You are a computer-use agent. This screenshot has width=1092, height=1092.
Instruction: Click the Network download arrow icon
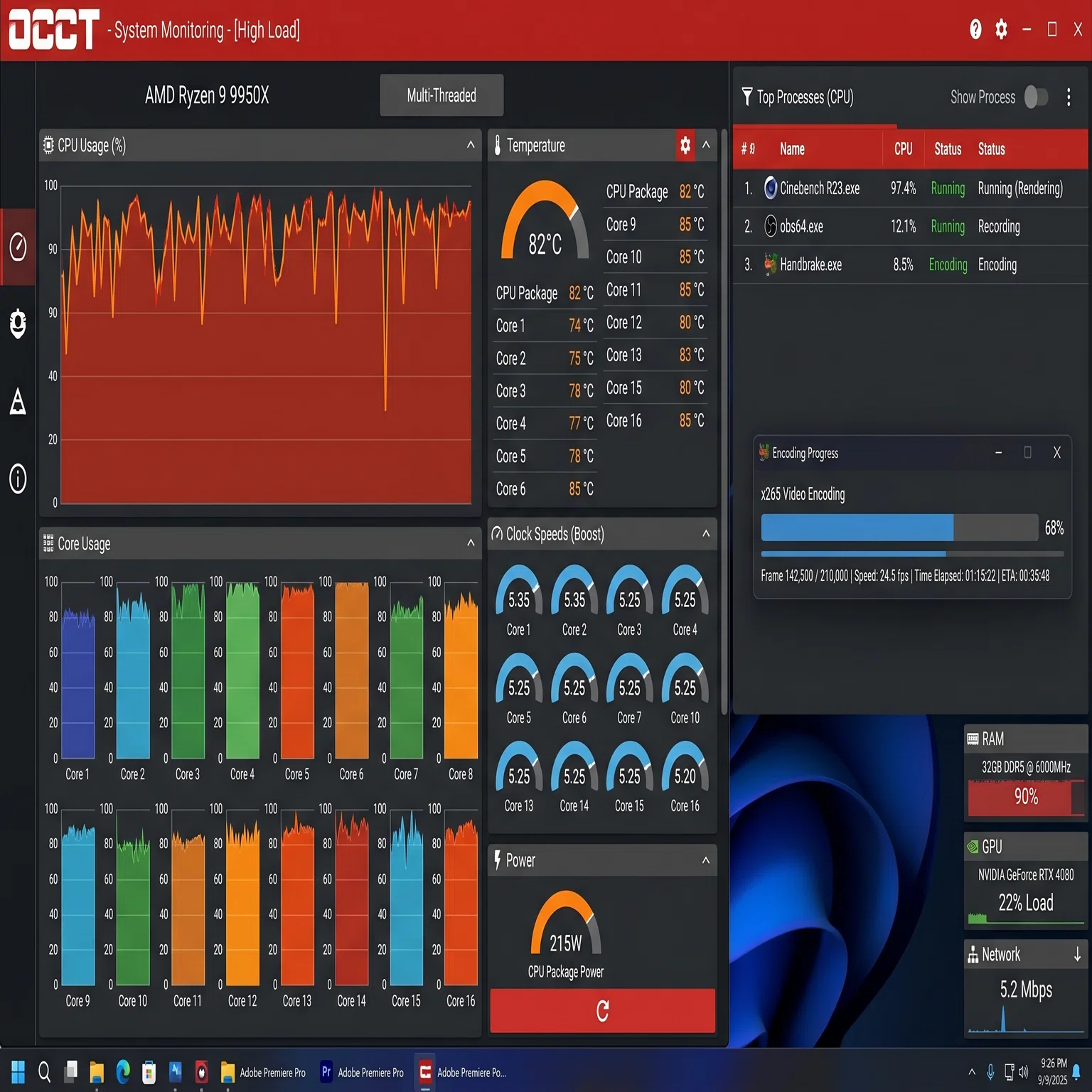(1077, 954)
